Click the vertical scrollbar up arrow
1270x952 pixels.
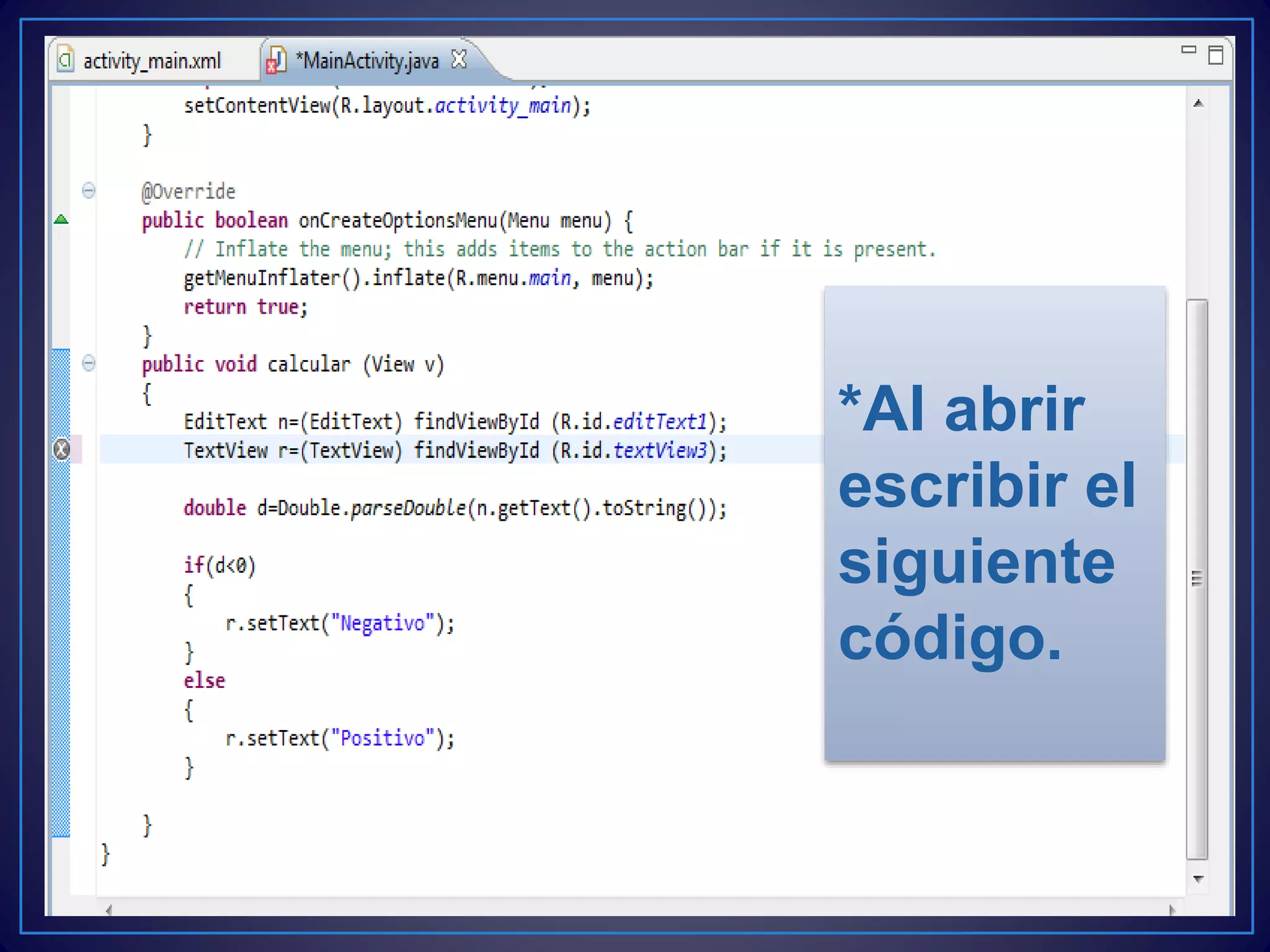coord(1198,104)
